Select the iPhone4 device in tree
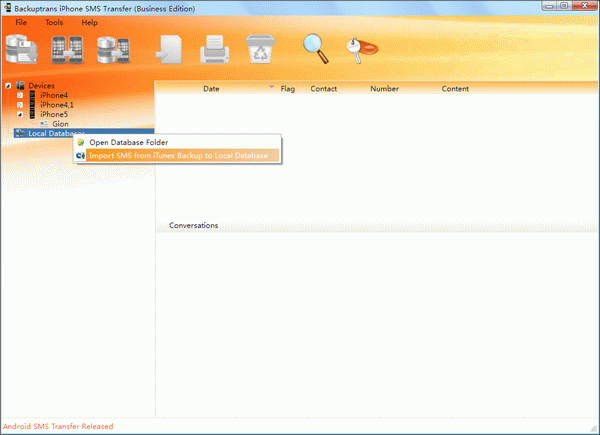 click(x=54, y=95)
